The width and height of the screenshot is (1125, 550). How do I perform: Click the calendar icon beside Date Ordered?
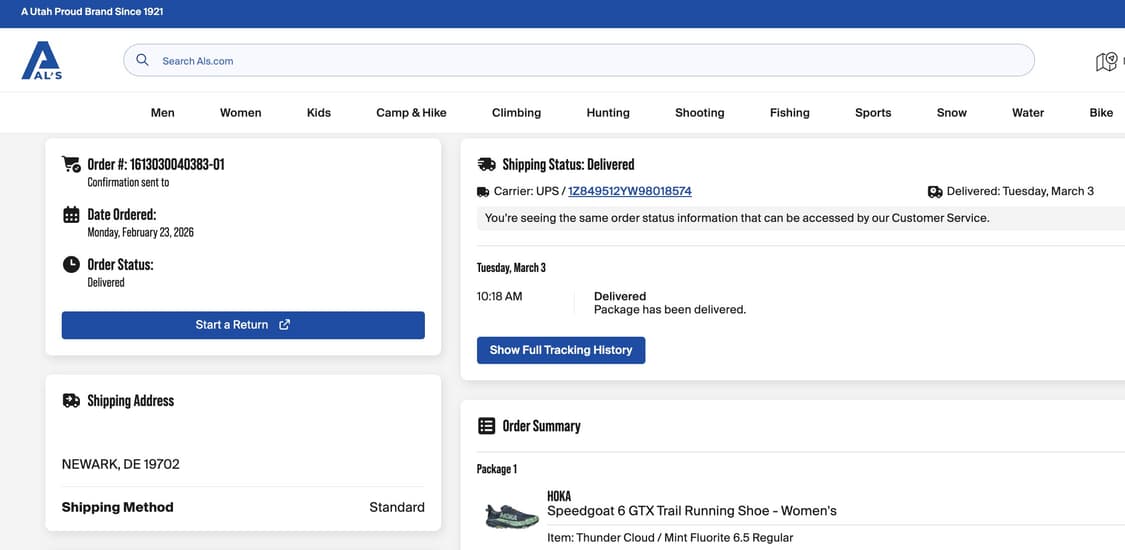point(71,214)
